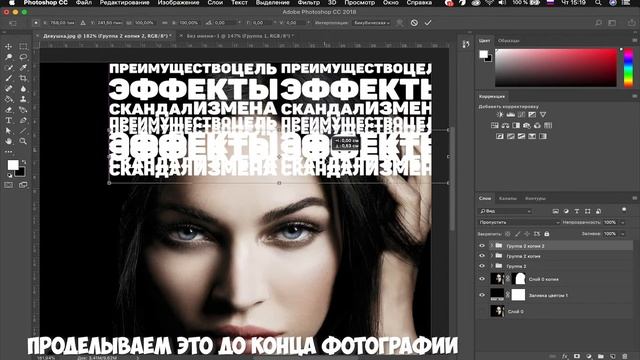
Task: Hide the Группа 2 копия 2 group
Action: point(482,246)
